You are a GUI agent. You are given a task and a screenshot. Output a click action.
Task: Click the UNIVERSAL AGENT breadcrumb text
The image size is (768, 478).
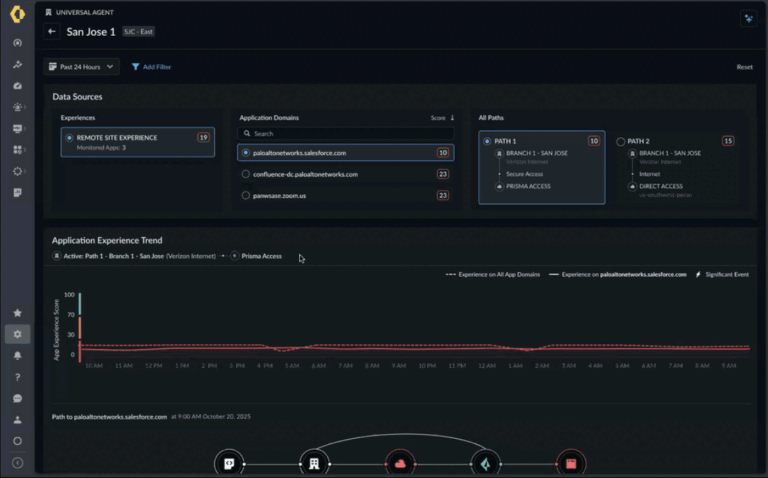tap(85, 12)
